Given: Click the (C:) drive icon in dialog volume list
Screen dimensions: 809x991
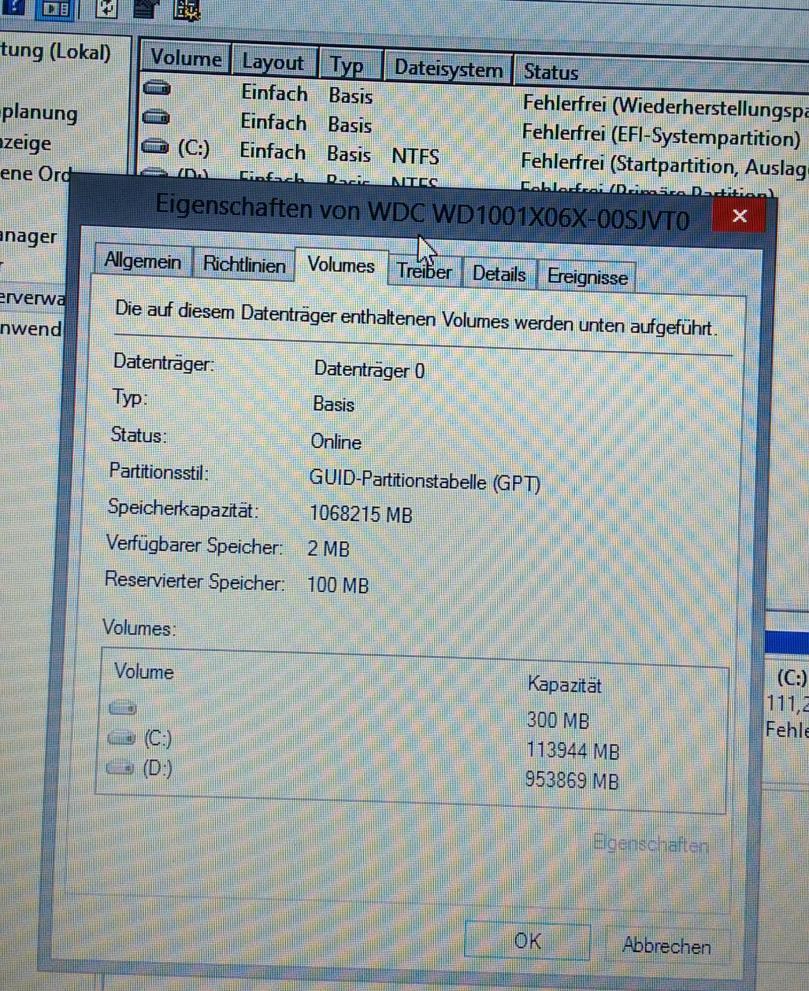Looking at the screenshot, I should coord(121,737).
